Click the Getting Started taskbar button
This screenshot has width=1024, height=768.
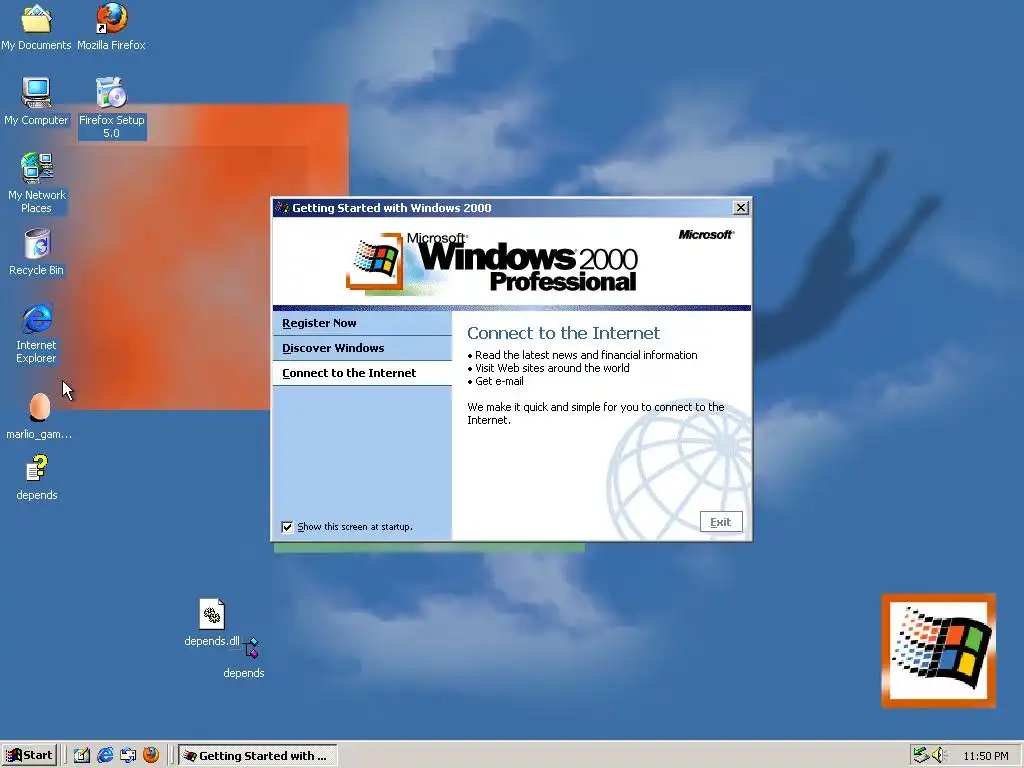click(258, 756)
